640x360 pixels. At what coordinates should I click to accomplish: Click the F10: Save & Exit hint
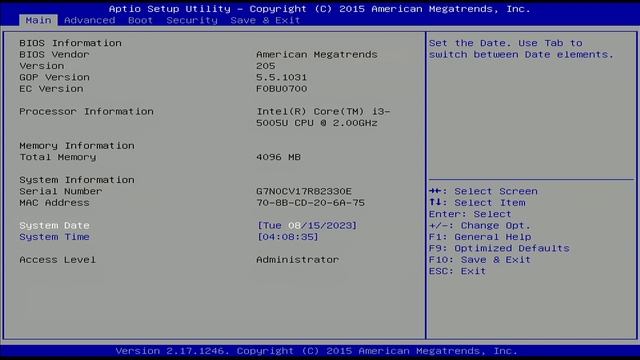[x=480, y=260]
